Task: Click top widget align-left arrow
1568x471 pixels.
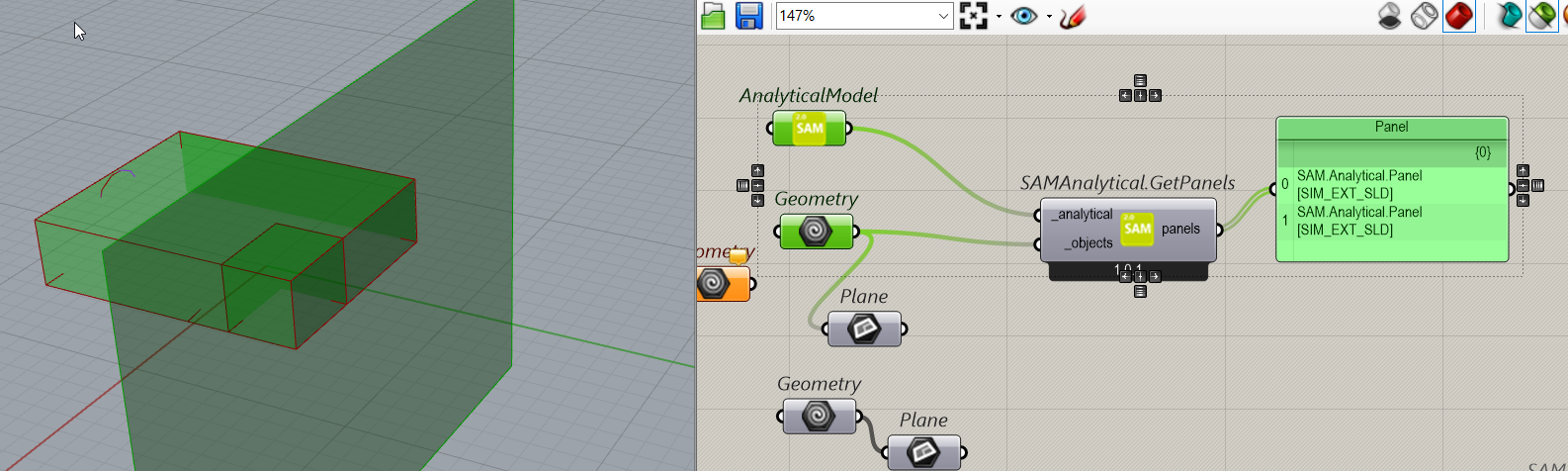Action: coord(1125,96)
